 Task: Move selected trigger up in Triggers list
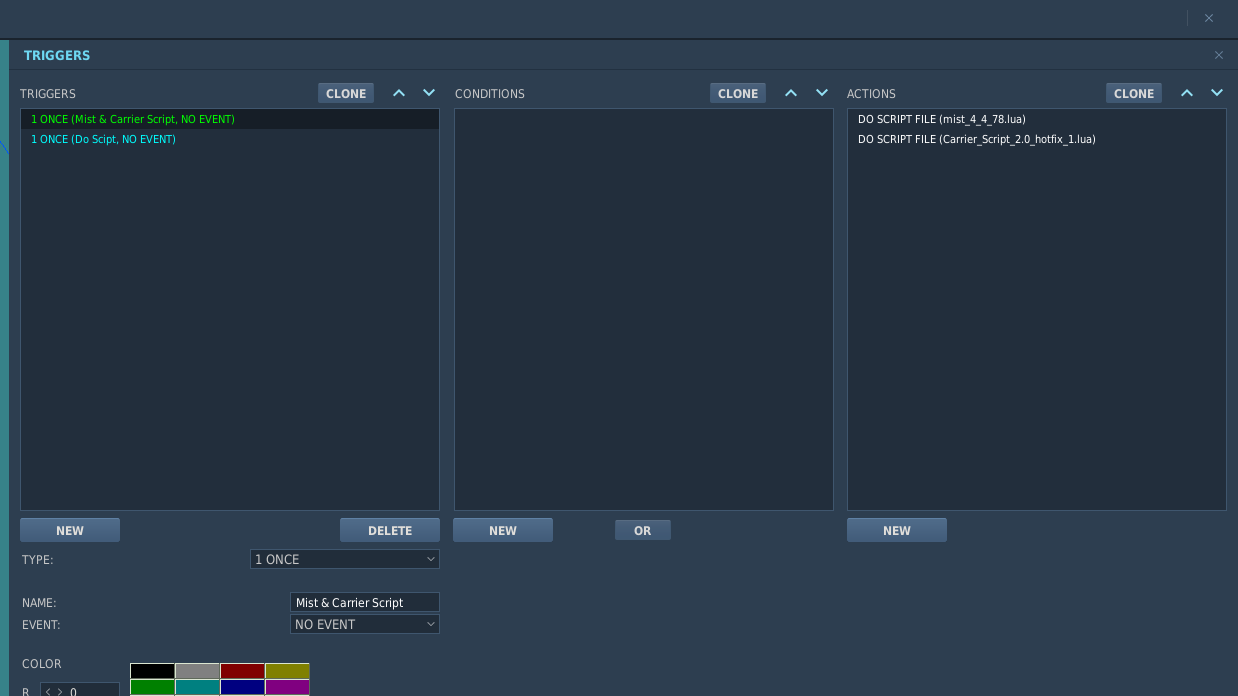click(x=399, y=93)
